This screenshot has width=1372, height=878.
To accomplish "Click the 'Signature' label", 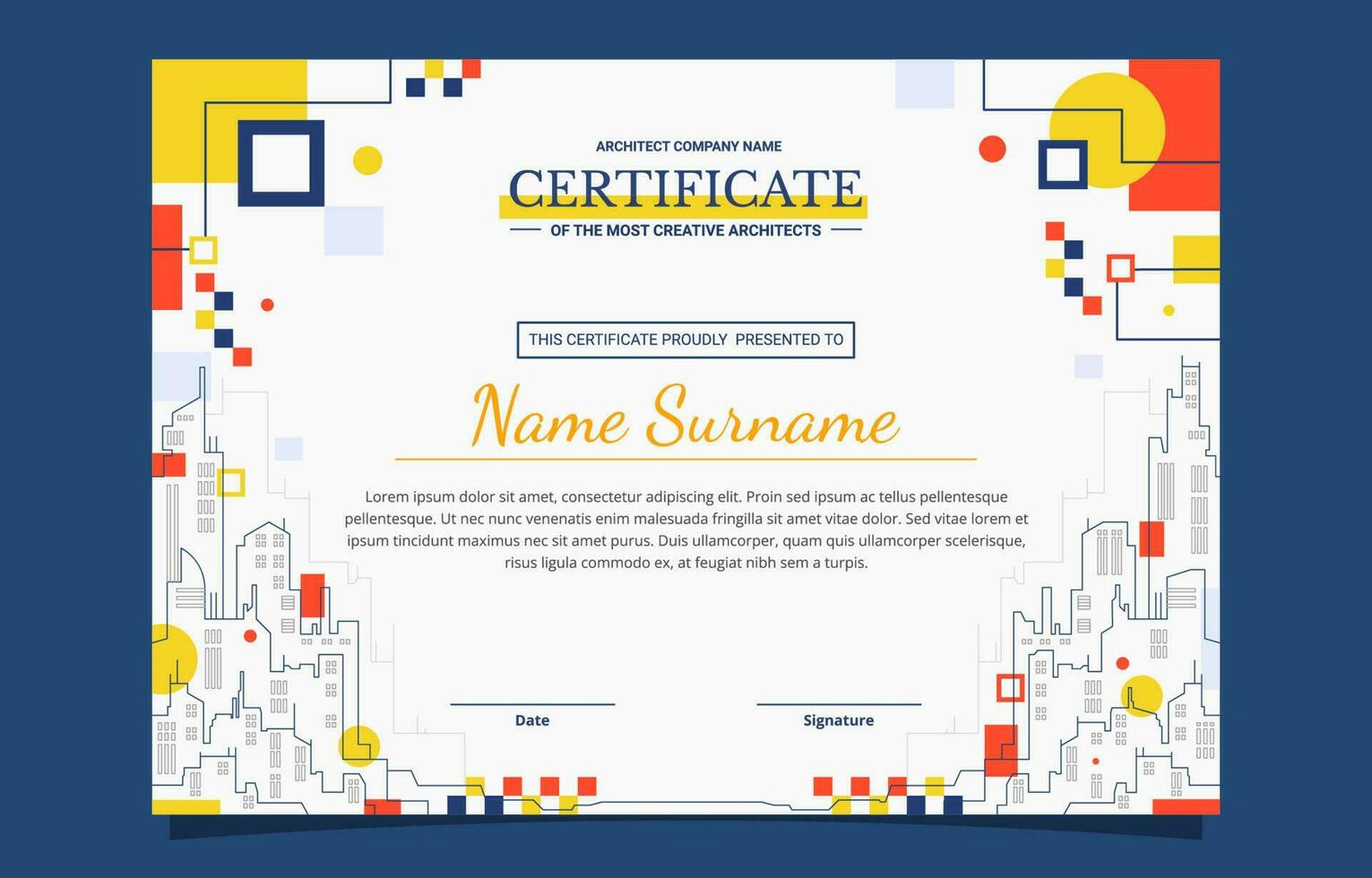I will point(838,720).
